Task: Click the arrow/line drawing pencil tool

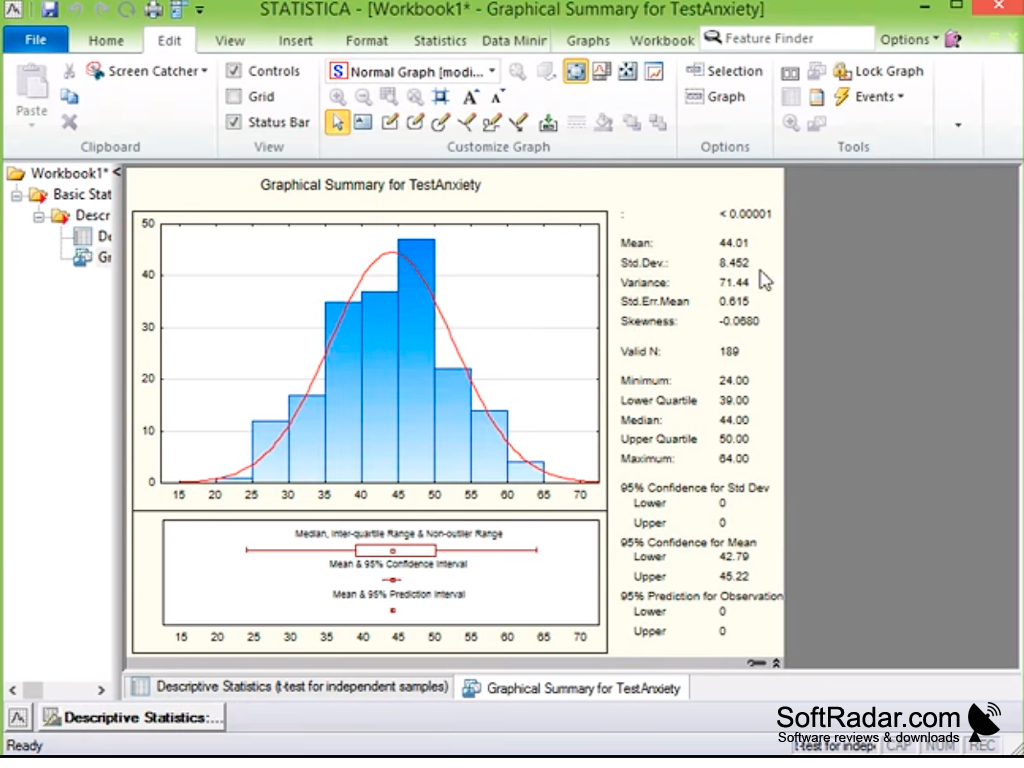Action: pos(466,122)
